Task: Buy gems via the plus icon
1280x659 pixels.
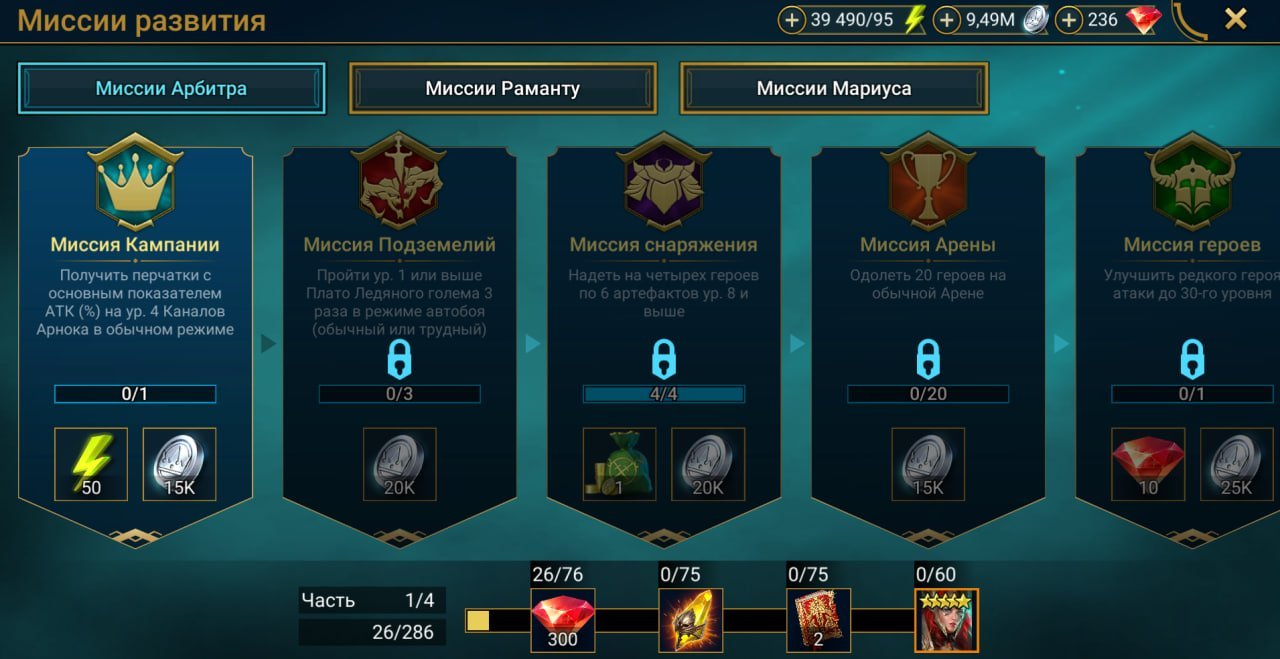Action: tap(1069, 20)
